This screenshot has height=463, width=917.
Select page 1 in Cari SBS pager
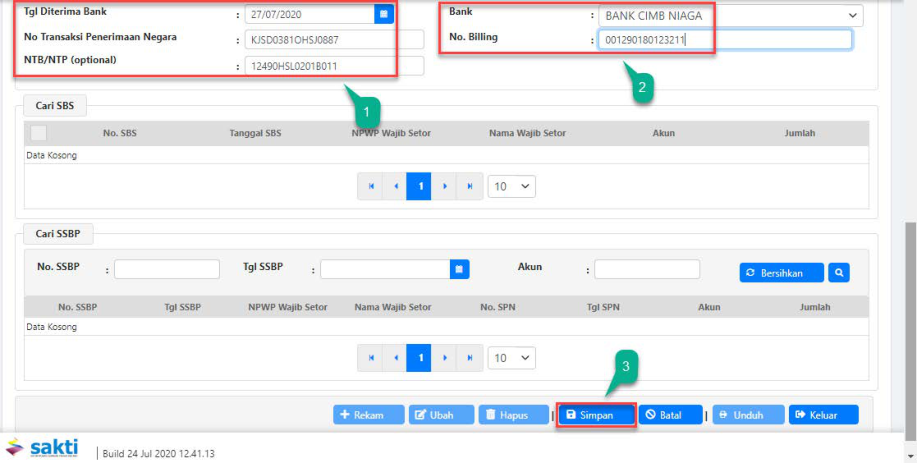[420, 187]
